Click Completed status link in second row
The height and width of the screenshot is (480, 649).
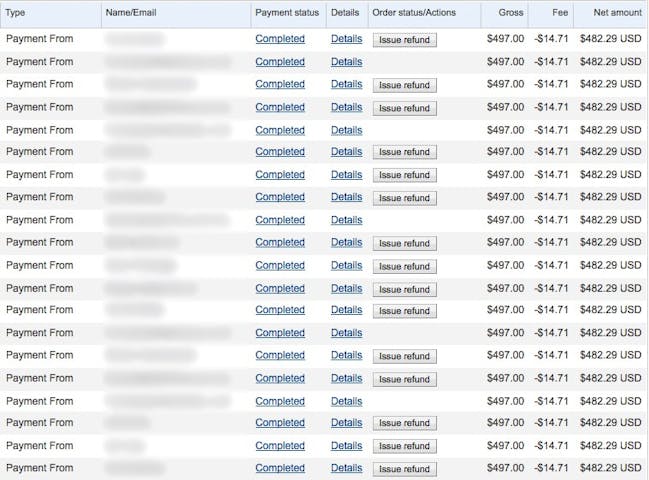click(x=280, y=62)
